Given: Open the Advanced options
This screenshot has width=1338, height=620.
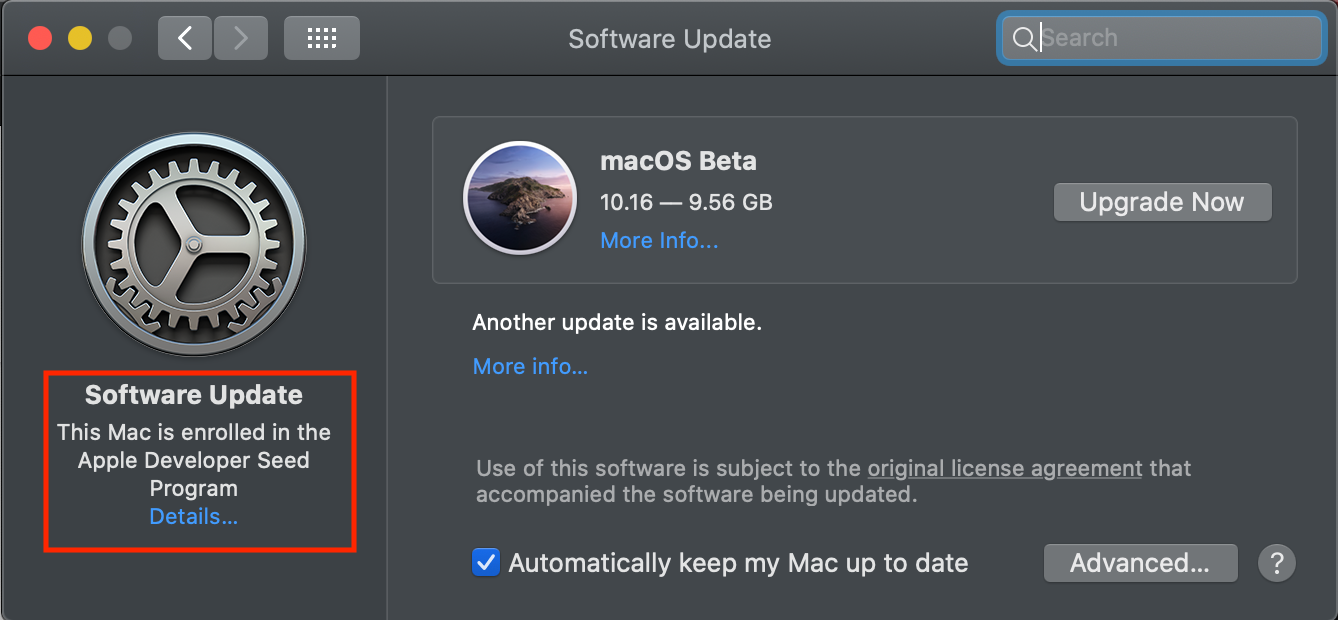Looking at the screenshot, I should [1140, 563].
